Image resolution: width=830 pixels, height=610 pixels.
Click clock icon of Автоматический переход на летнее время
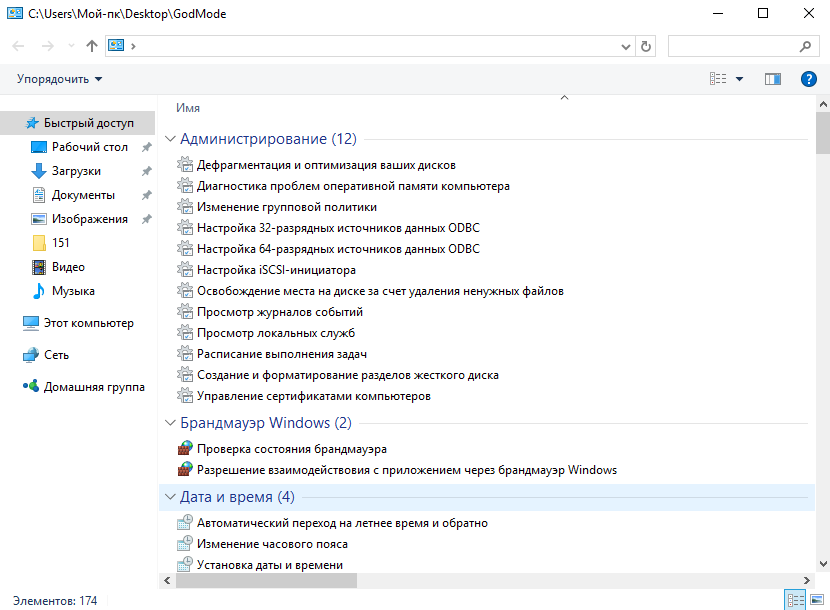click(185, 523)
